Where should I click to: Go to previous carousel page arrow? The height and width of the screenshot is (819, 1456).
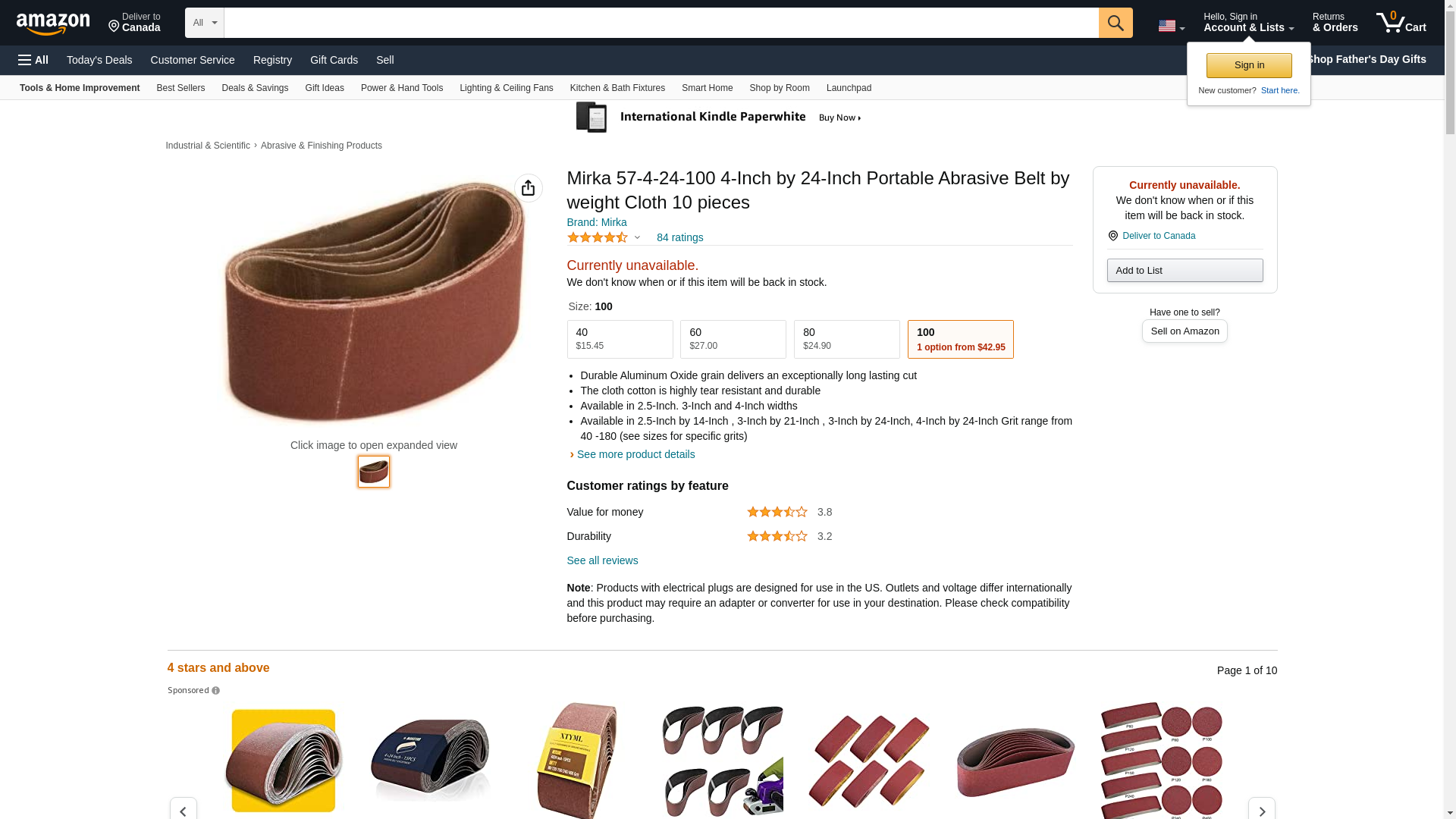184,810
